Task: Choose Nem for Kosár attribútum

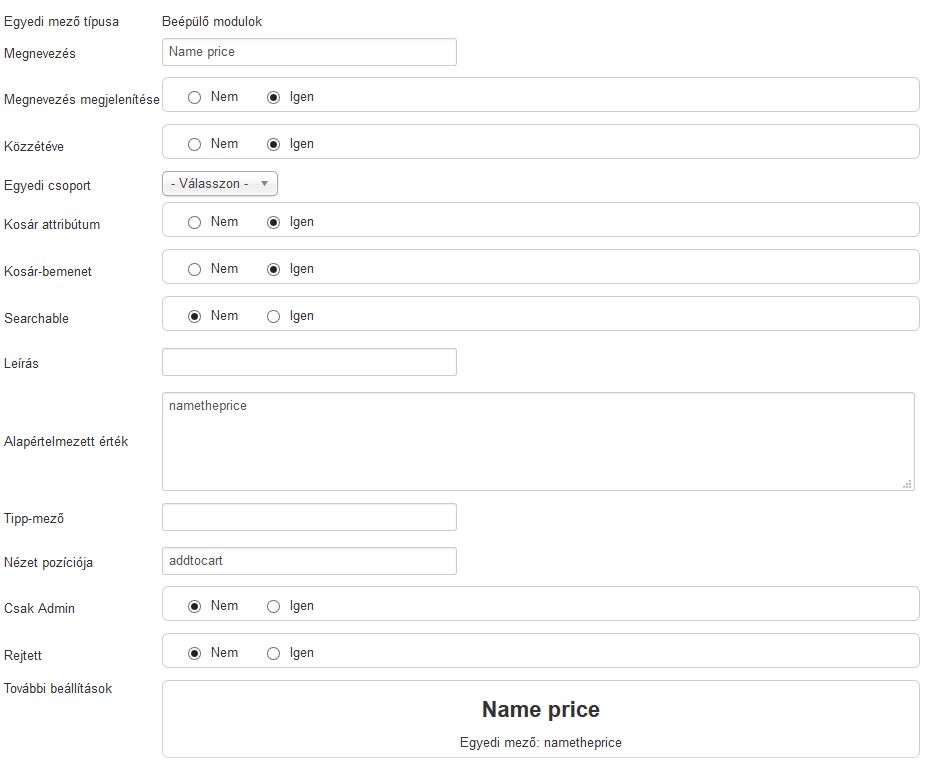Action: click(195, 222)
